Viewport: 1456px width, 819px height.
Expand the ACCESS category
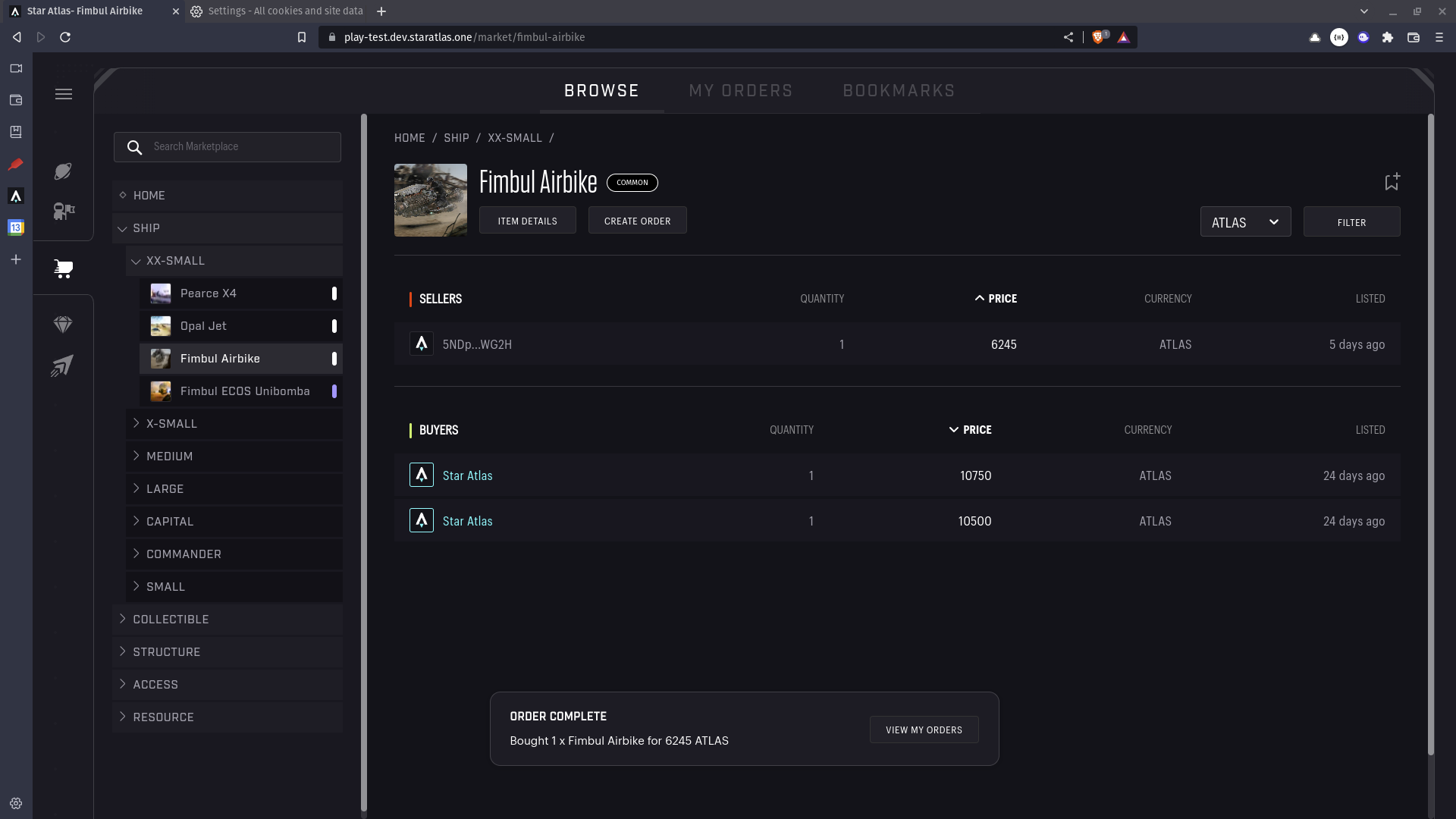click(x=227, y=685)
